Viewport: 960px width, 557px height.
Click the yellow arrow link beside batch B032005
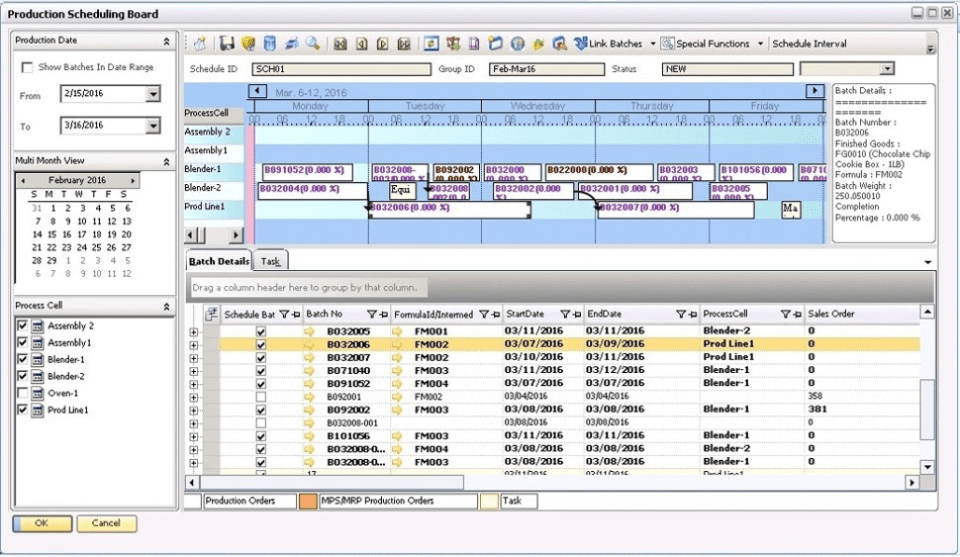[309, 331]
